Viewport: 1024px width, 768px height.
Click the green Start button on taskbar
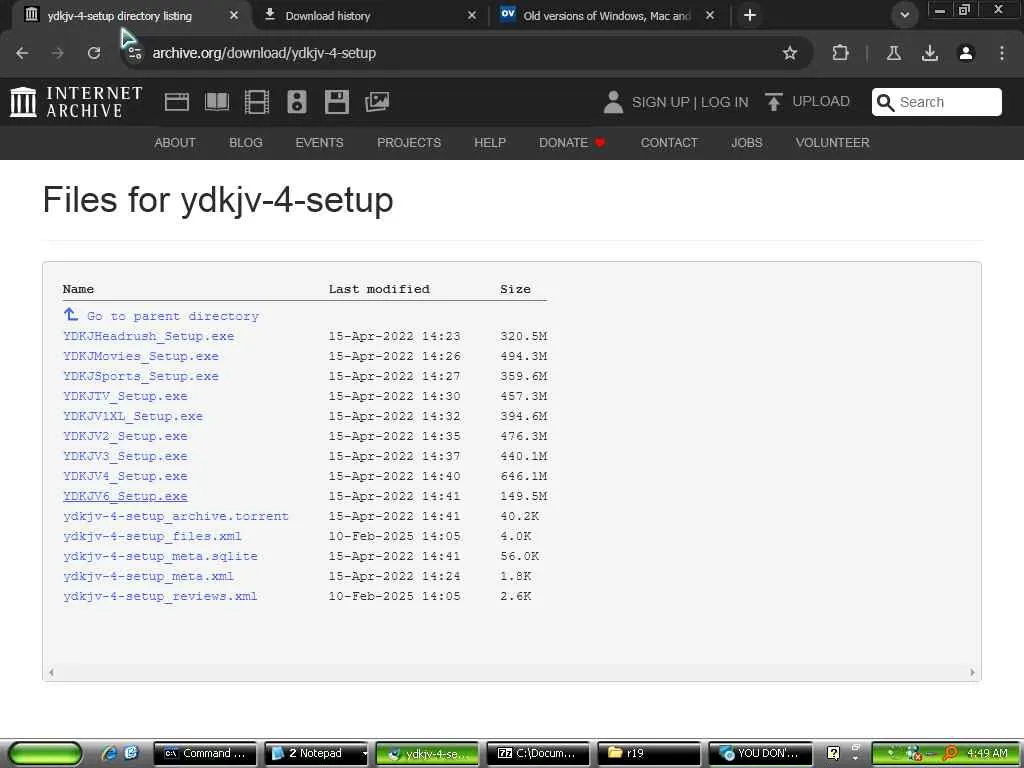click(45, 754)
